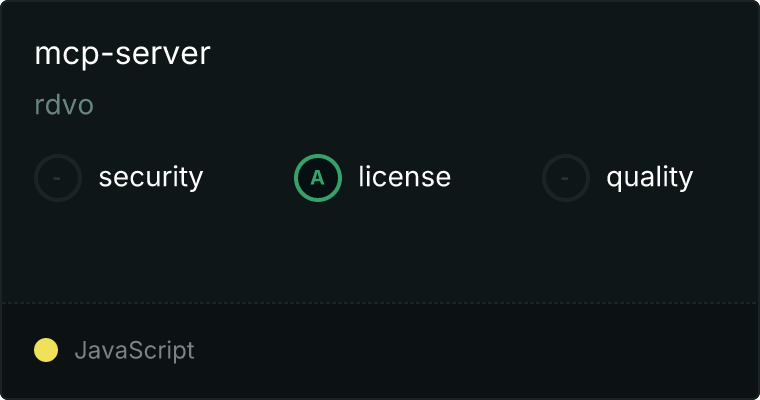Click the security grade dash circle
This screenshot has height=400, width=760.
[x=58, y=178]
